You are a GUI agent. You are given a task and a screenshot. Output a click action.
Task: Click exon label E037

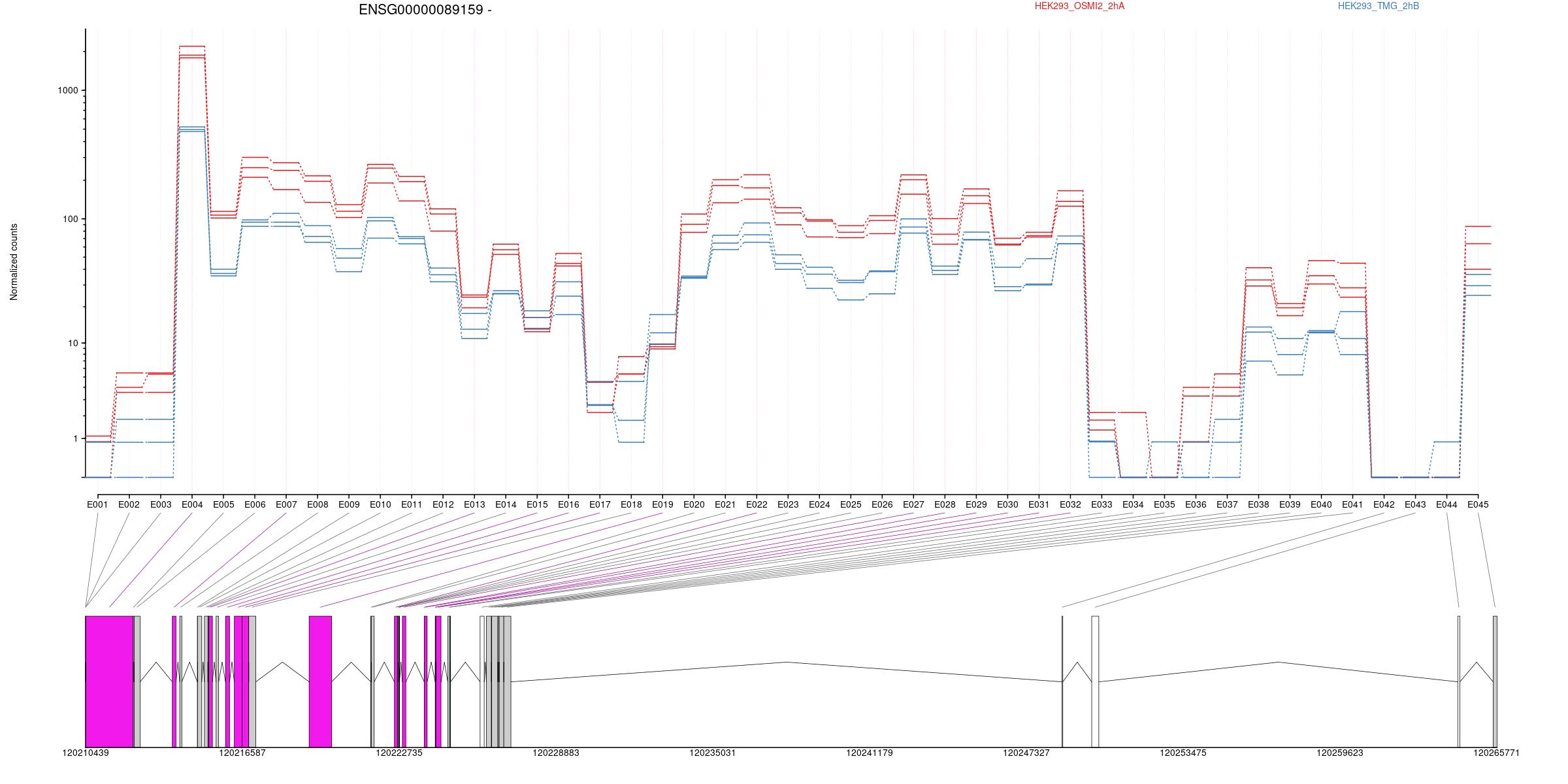1227,504
